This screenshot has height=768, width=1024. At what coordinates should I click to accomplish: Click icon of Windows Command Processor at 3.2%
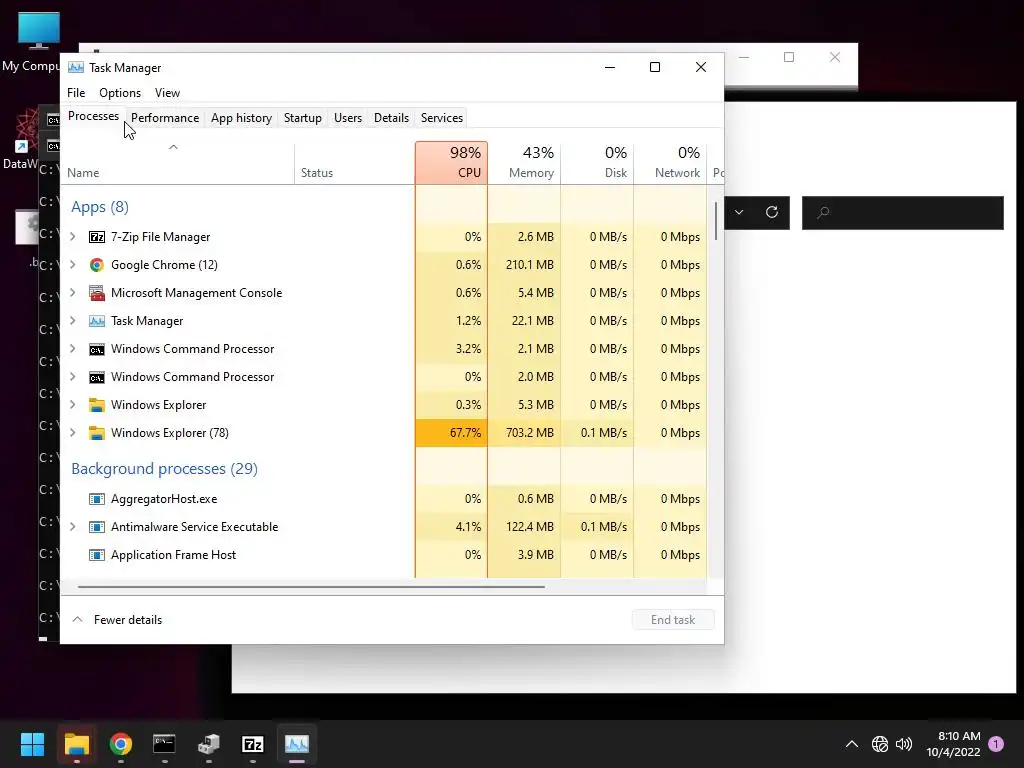click(x=97, y=349)
